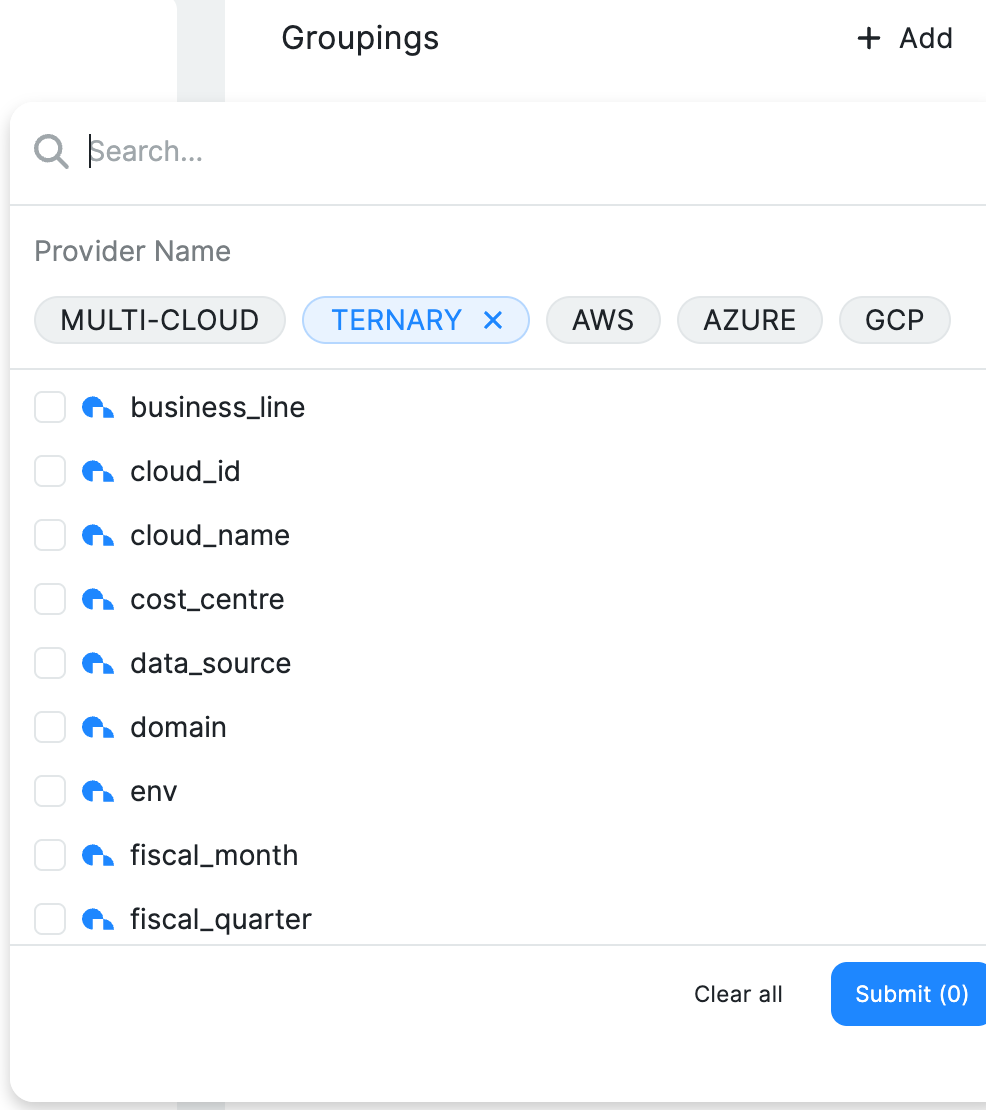Click the Ternary icon beside business_line
The height and width of the screenshot is (1110, 986).
point(98,408)
